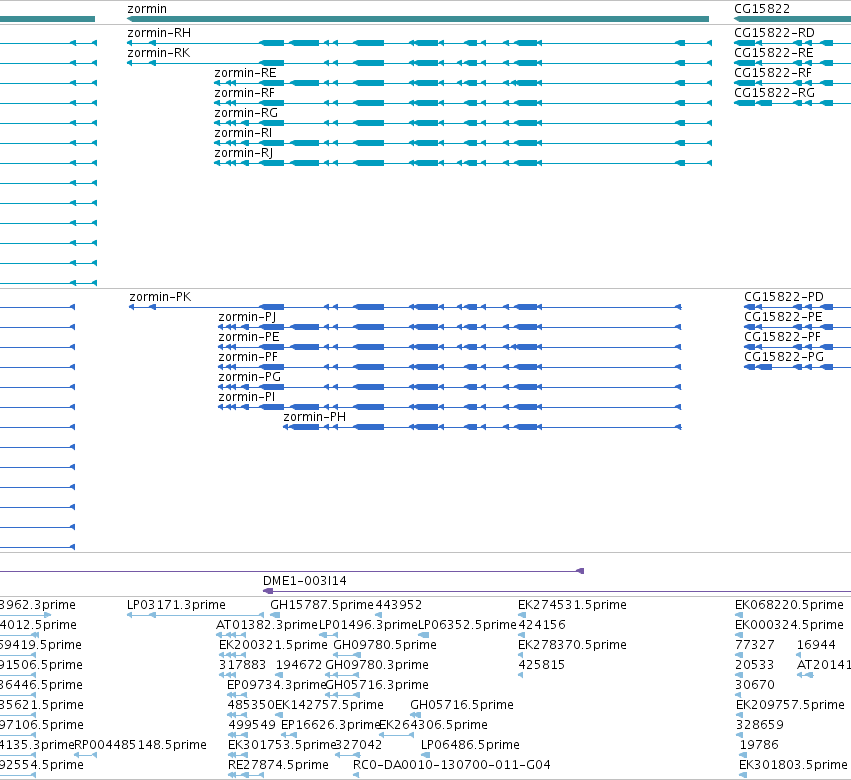
Task: Click the DME1-003I14 clone label
Action: click(x=304, y=581)
